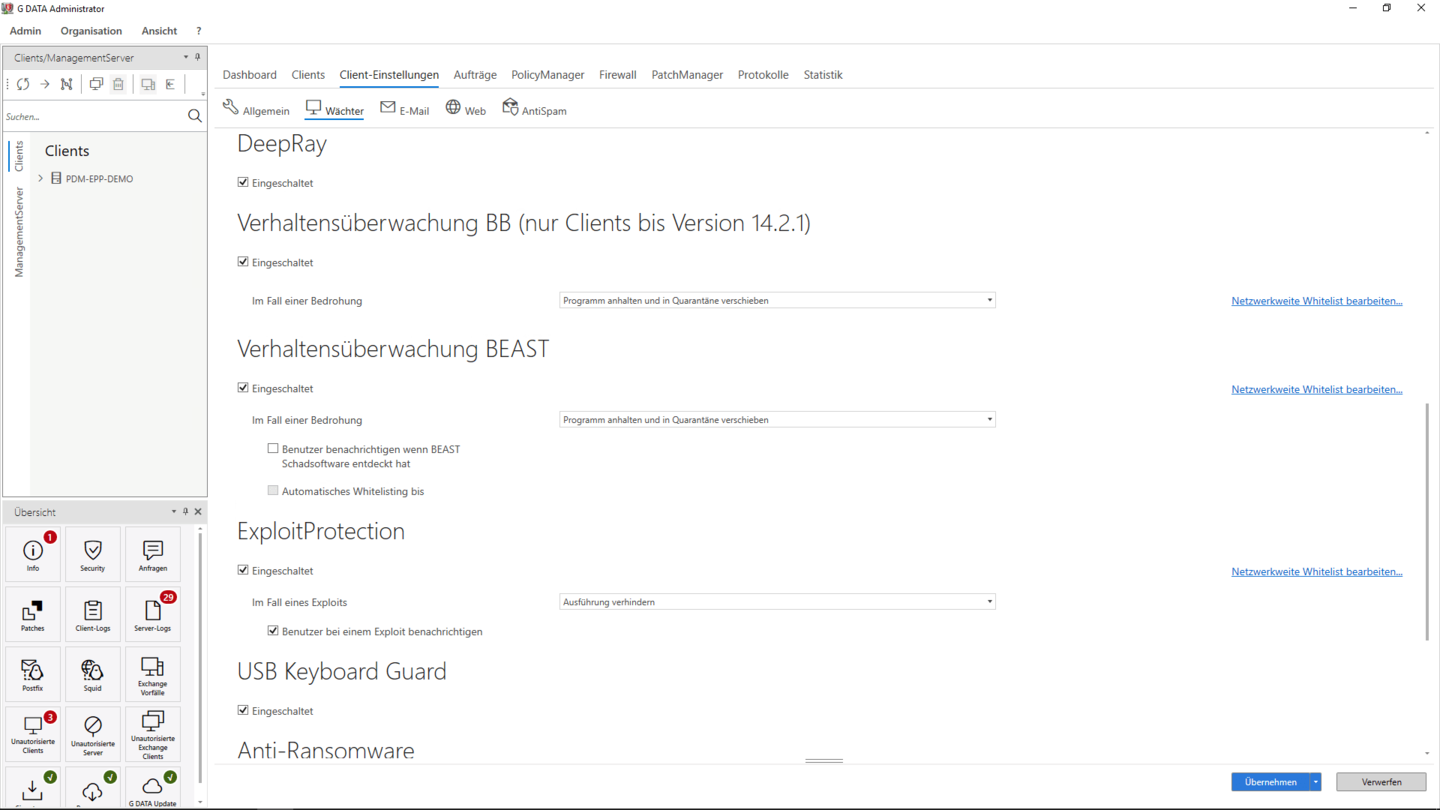Switch to the Firewall tab
The image size is (1440, 810).
[x=618, y=75]
